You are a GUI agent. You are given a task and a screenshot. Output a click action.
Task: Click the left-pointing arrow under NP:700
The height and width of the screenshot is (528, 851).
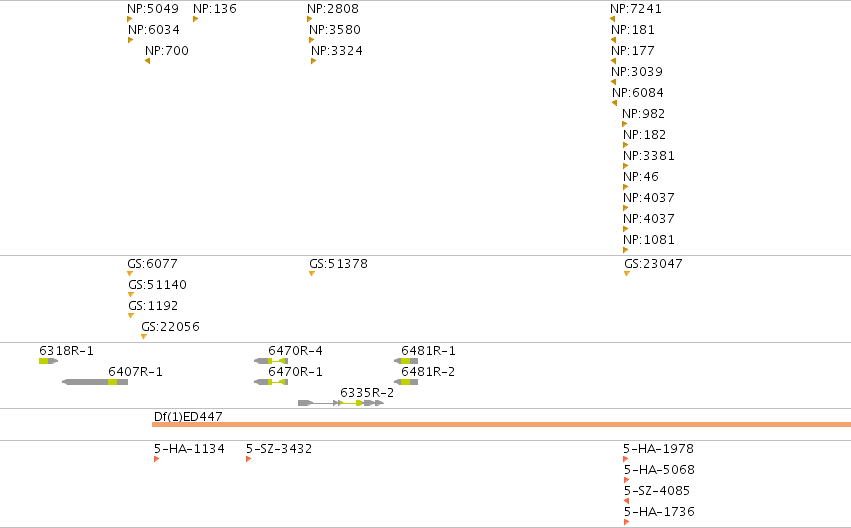[148, 61]
